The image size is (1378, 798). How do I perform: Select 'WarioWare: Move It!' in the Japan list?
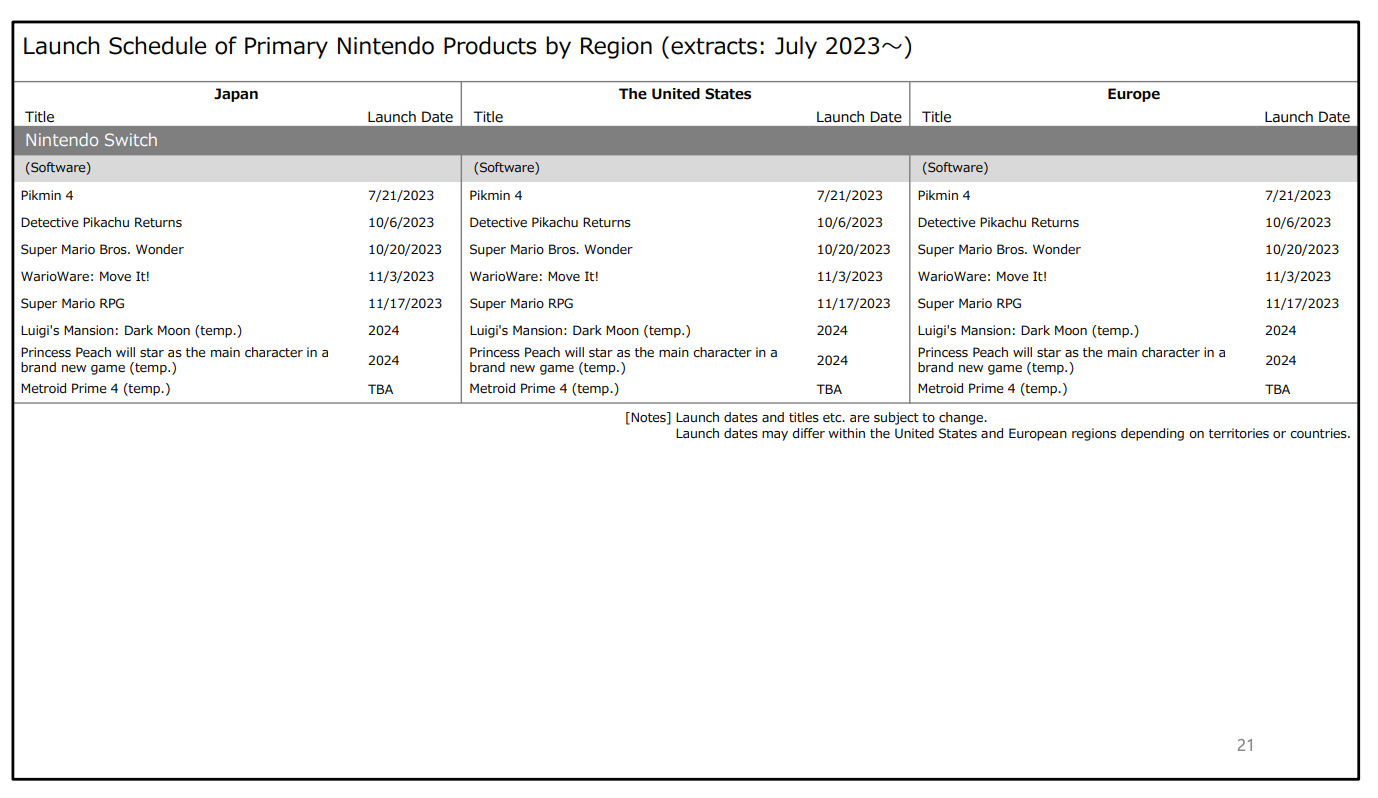point(86,277)
